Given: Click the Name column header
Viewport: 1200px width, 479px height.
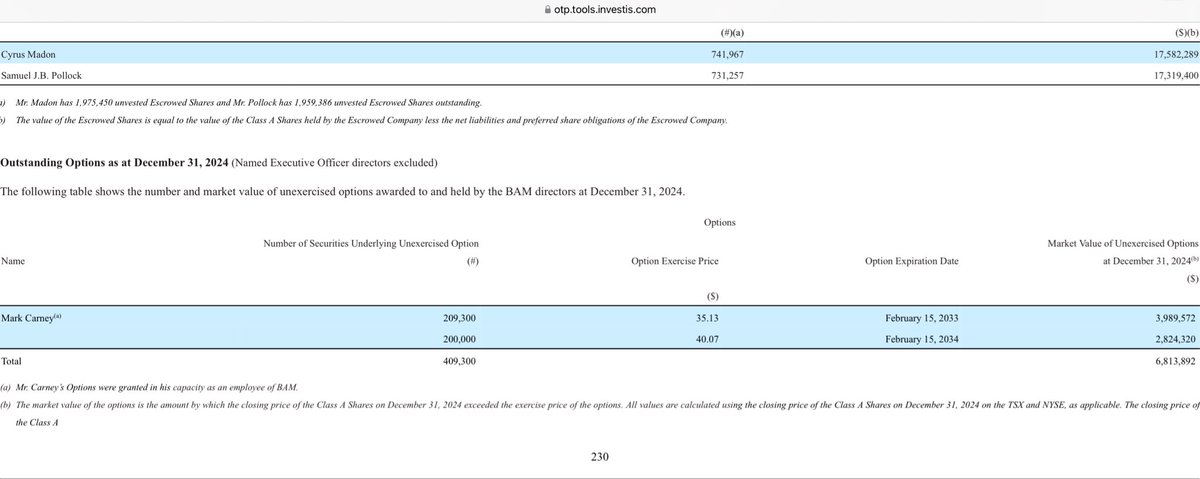Looking at the screenshot, I should pyautogui.click(x=15, y=261).
